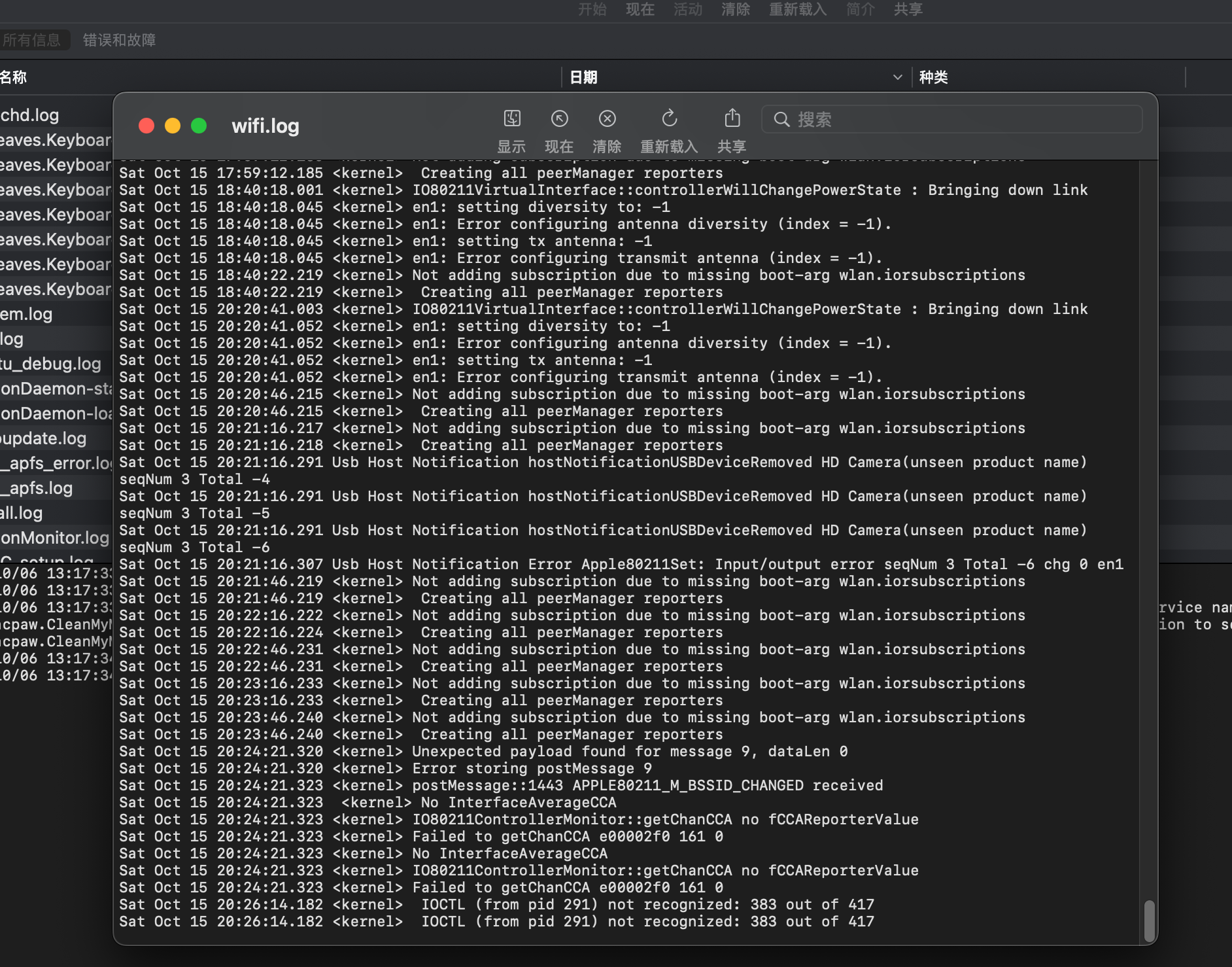Viewport: 1232px width, 967px height.
Task: Click the 活动 button in the top toolbar
Action: [x=687, y=9]
